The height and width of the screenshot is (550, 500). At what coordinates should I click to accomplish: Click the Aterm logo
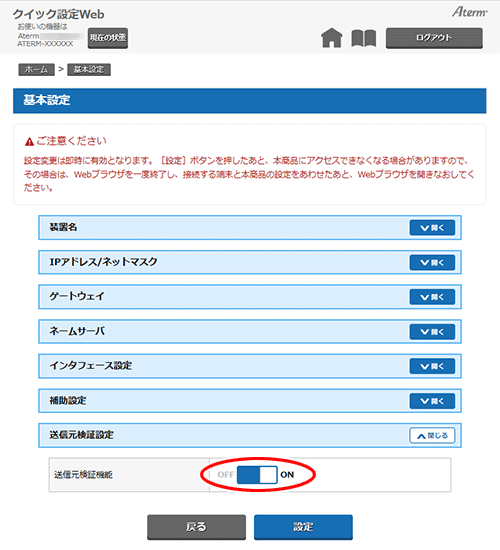click(x=469, y=12)
